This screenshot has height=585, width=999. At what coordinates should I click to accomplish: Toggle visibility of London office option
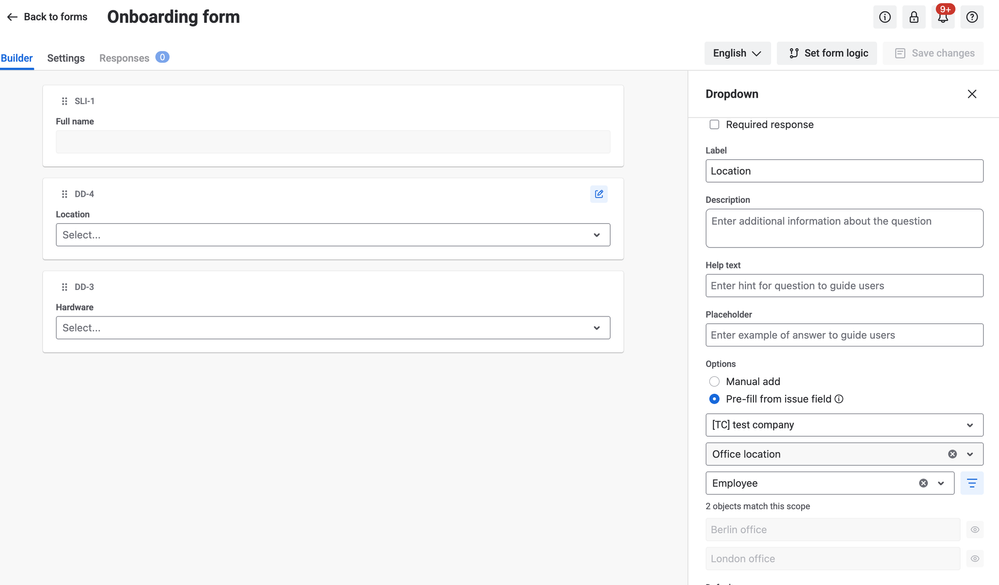[975, 559]
